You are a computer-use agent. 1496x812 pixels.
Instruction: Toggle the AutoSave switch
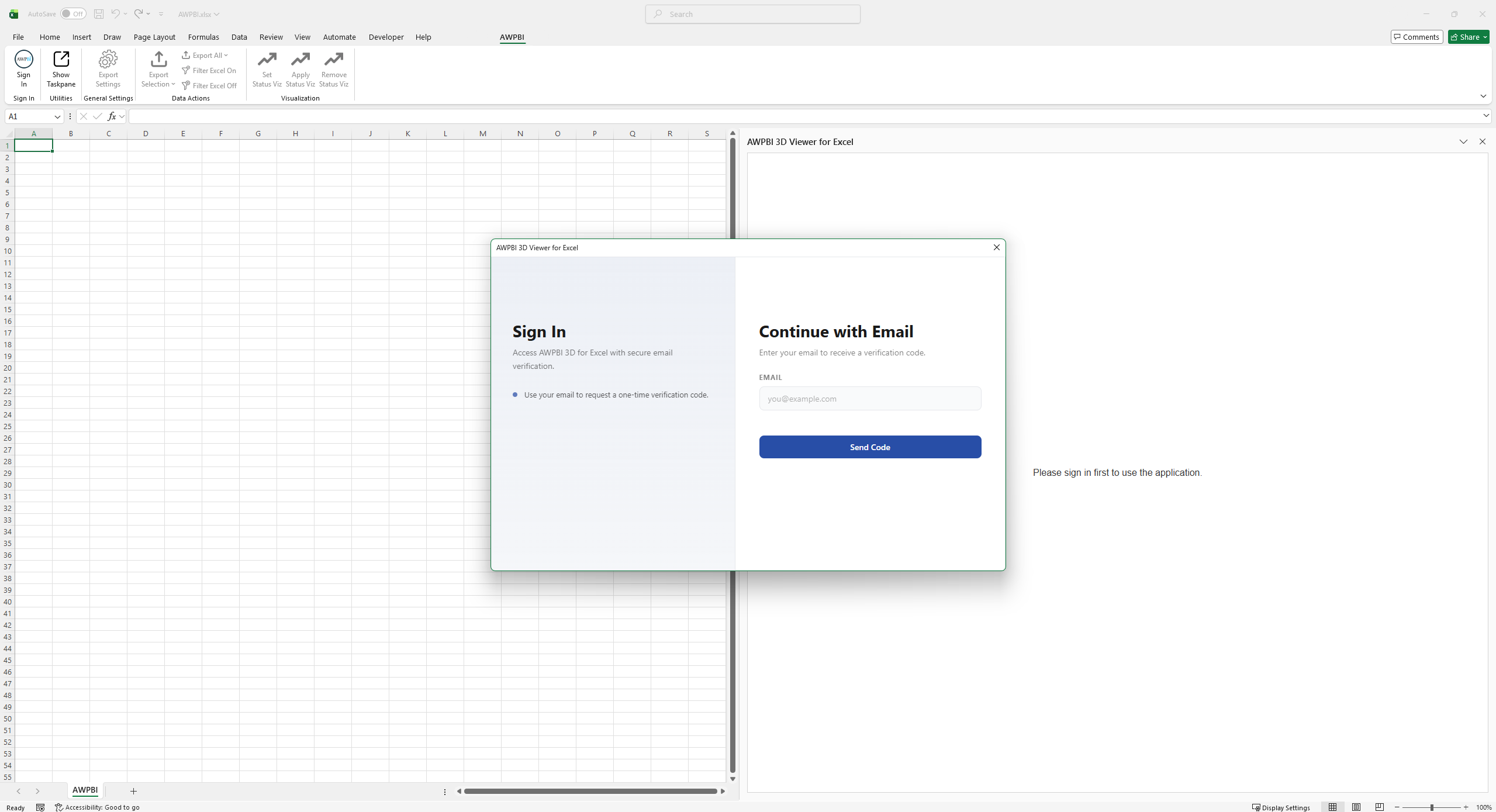point(73,14)
